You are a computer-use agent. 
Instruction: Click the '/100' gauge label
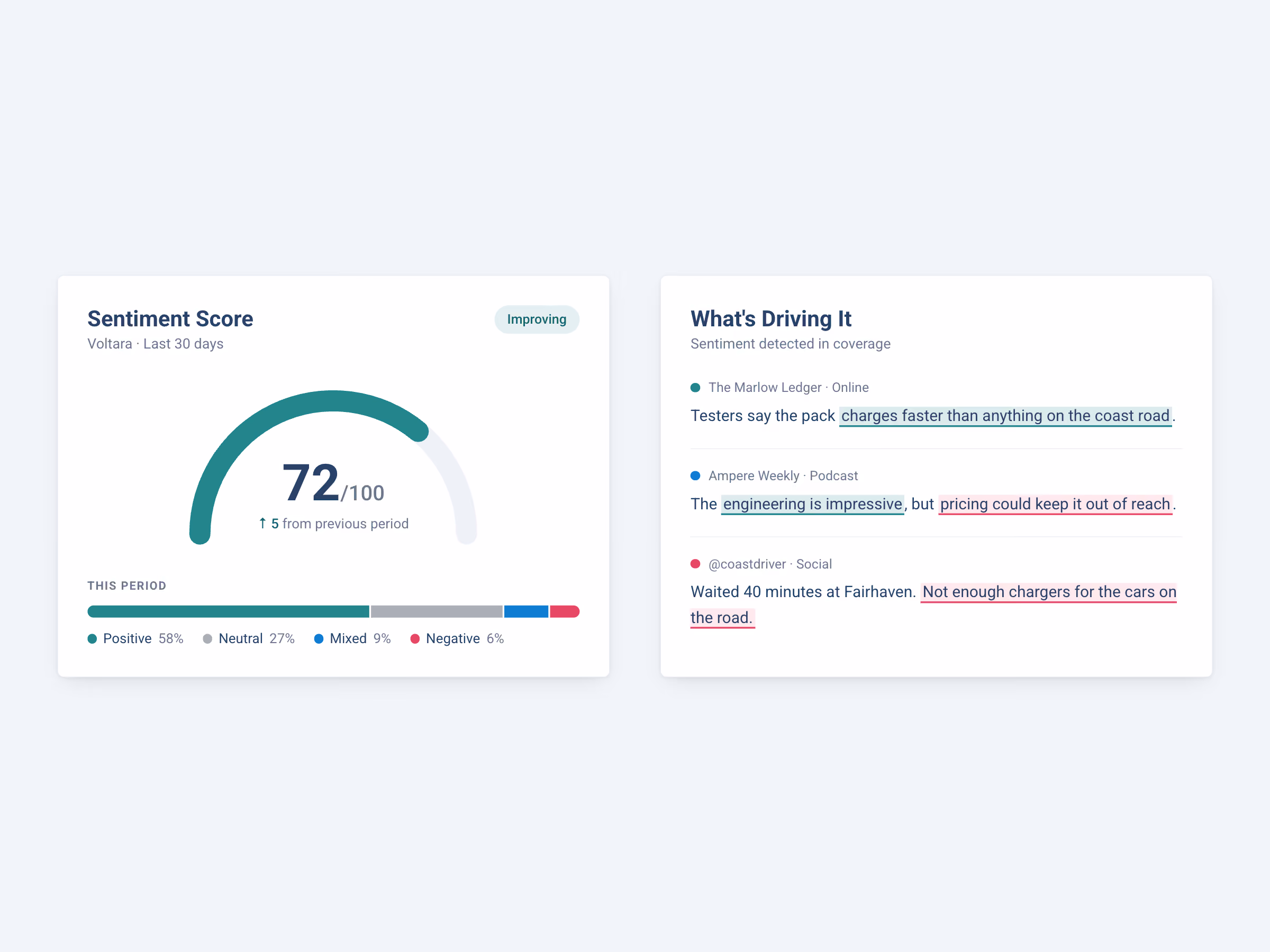362,493
